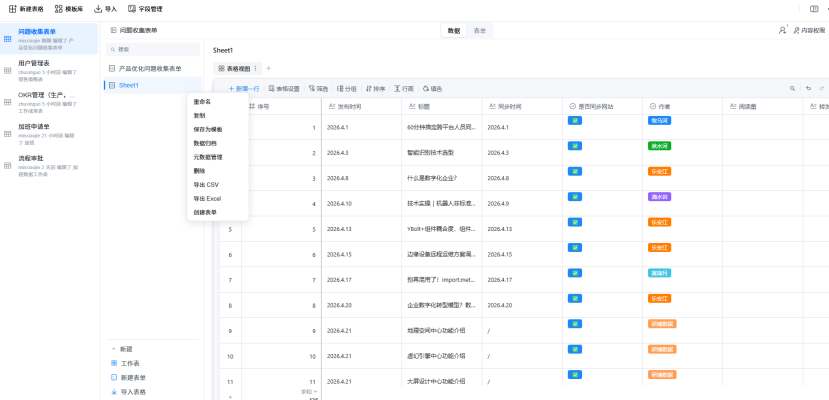Click the 同步时间 column header
Image resolution: width=829 pixels, height=400 pixels.
click(522, 106)
